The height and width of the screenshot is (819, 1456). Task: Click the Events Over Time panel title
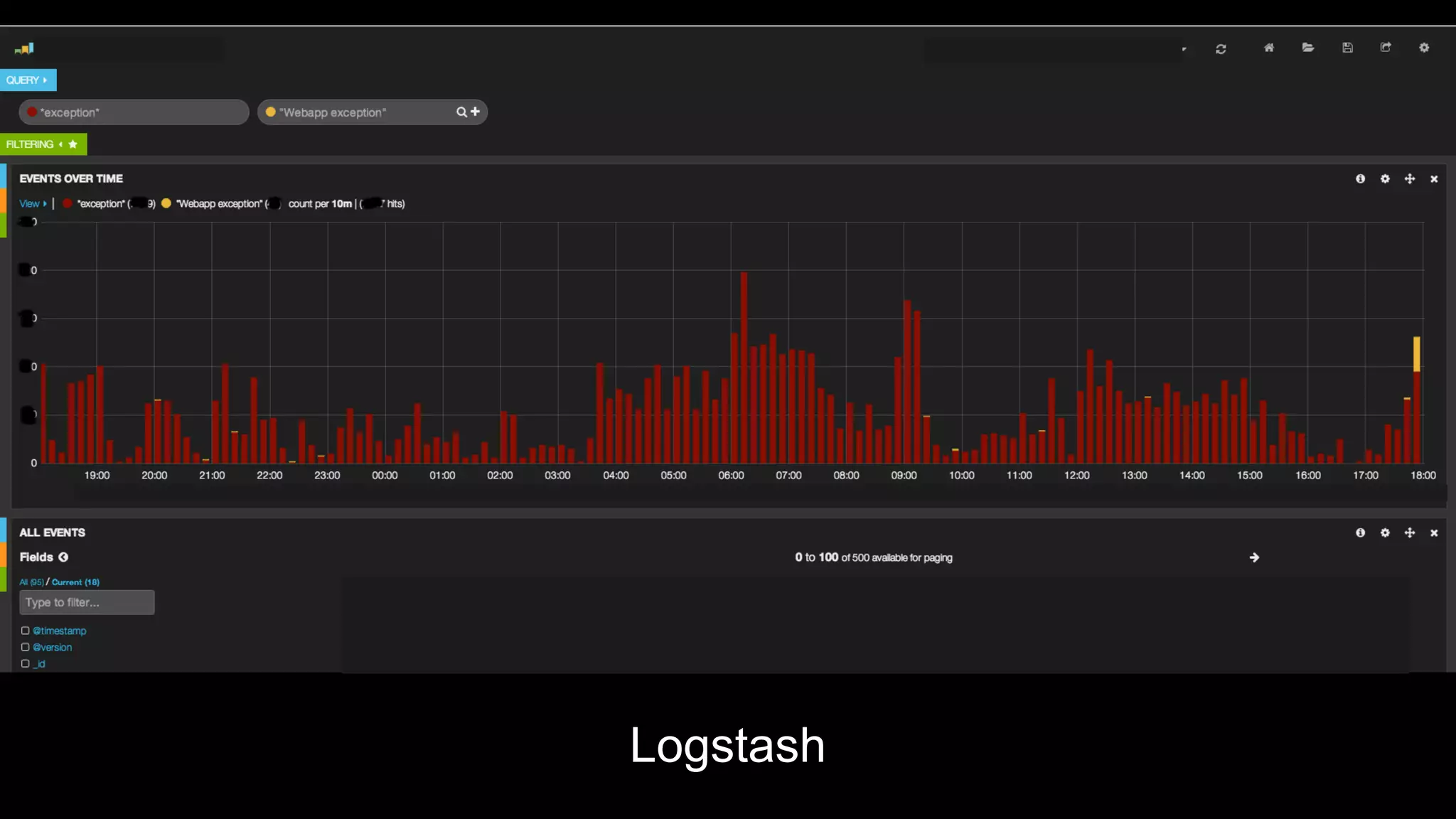coord(71,178)
